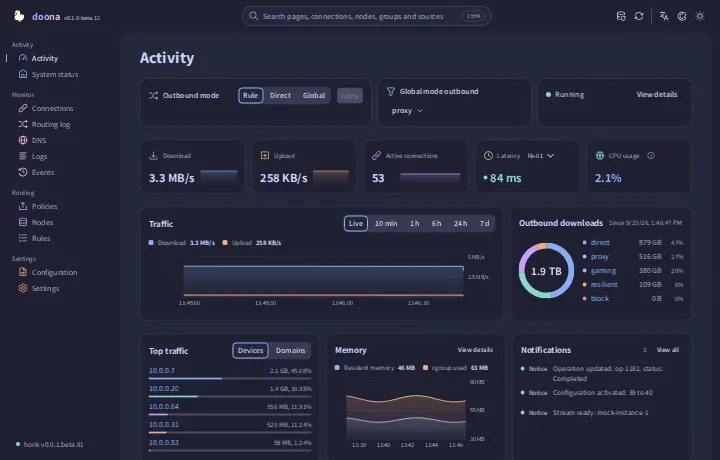Toggle light theme with sun icon
This screenshot has height=460, width=720.
(x=700, y=16)
